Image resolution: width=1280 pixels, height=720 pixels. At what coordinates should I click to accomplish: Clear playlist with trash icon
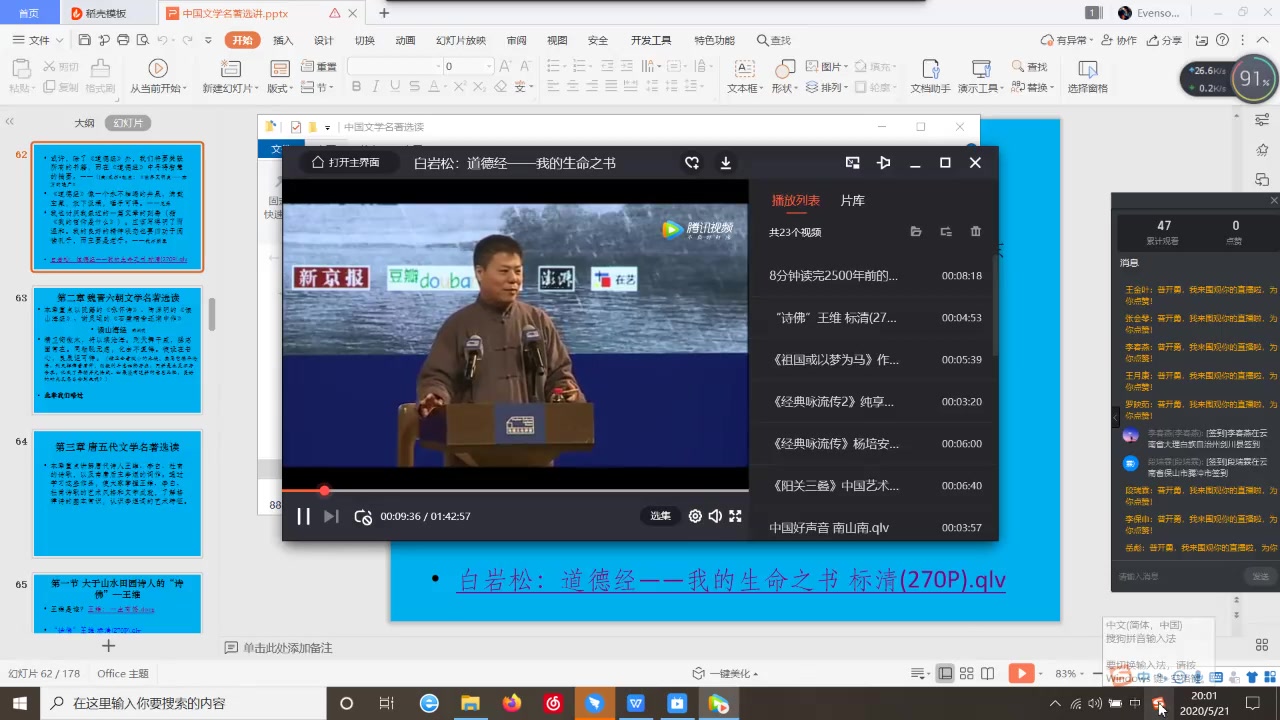click(976, 232)
